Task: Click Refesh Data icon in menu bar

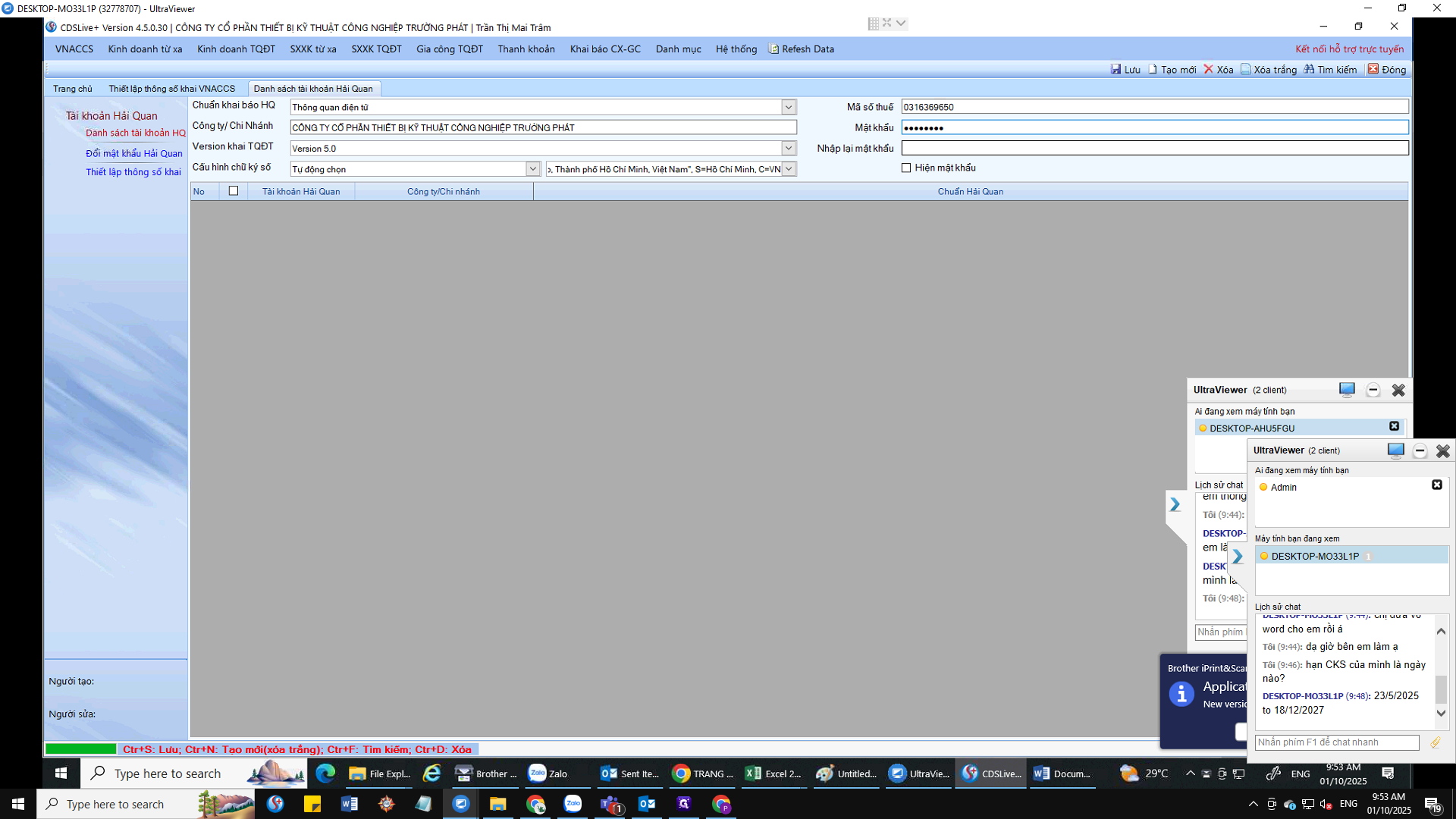Action: point(773,49)
